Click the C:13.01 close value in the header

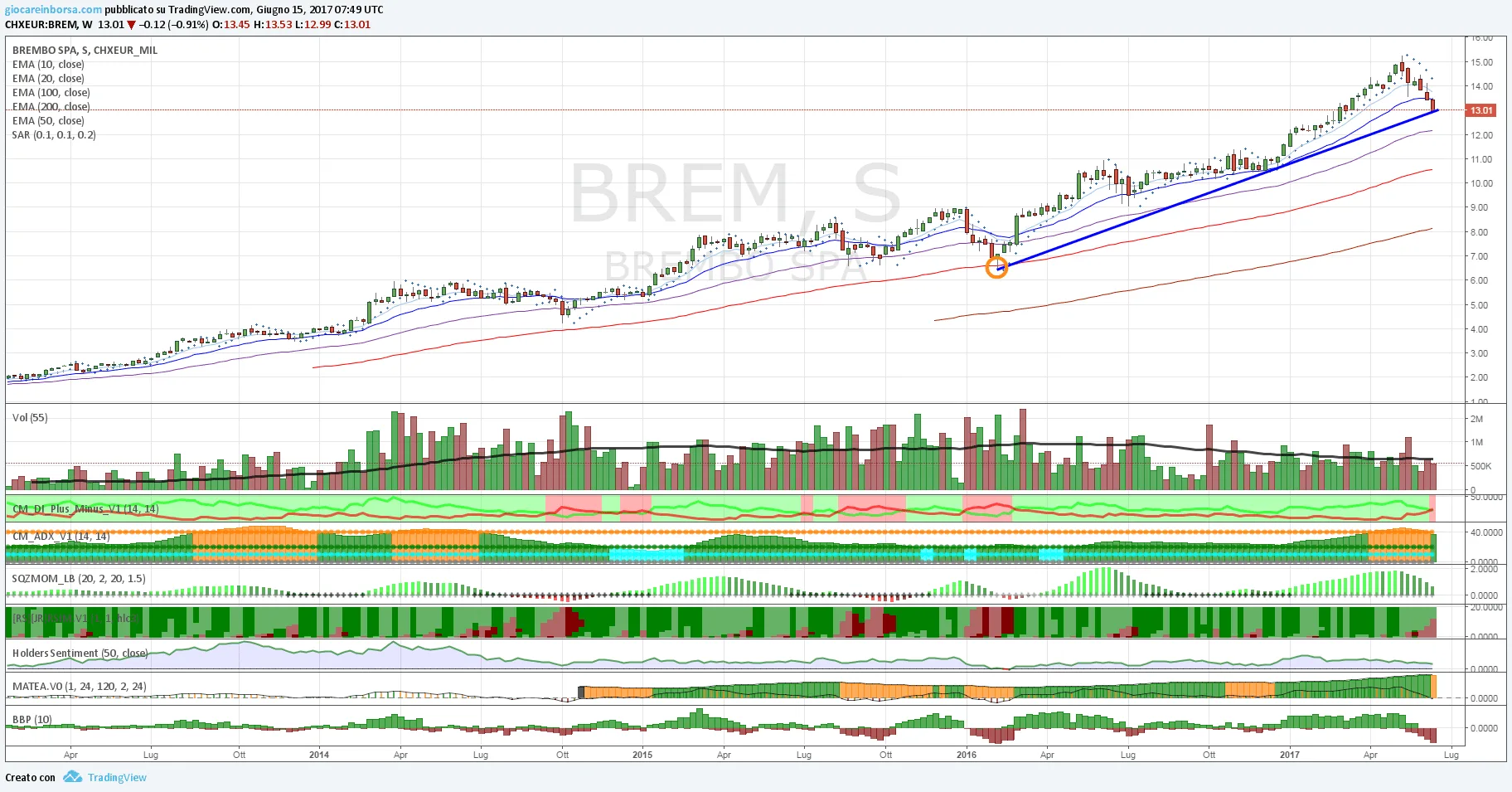tap(352, 25)
